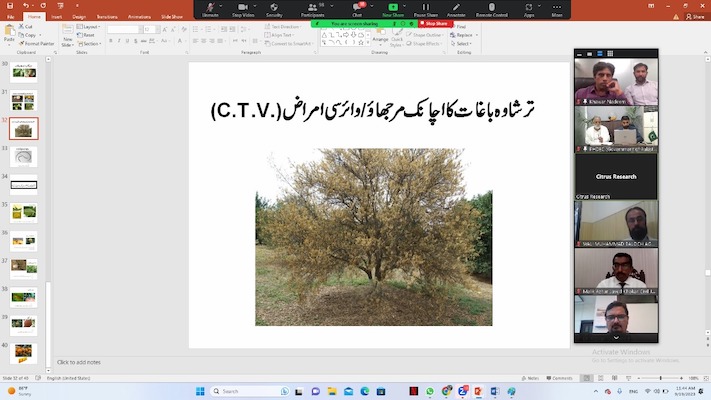
Task: Open Apps in the Zoom toolbar
Action: coord(528,8)
